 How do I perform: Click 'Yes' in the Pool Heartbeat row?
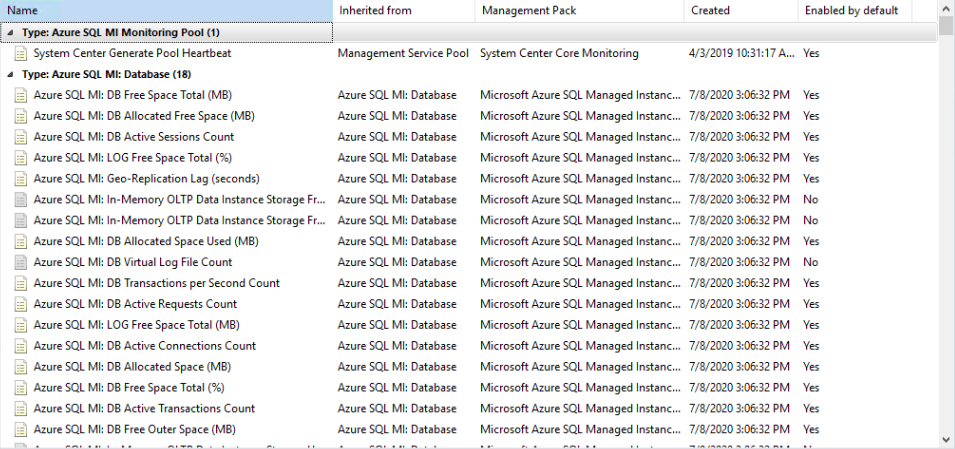(x=811, y=54)
